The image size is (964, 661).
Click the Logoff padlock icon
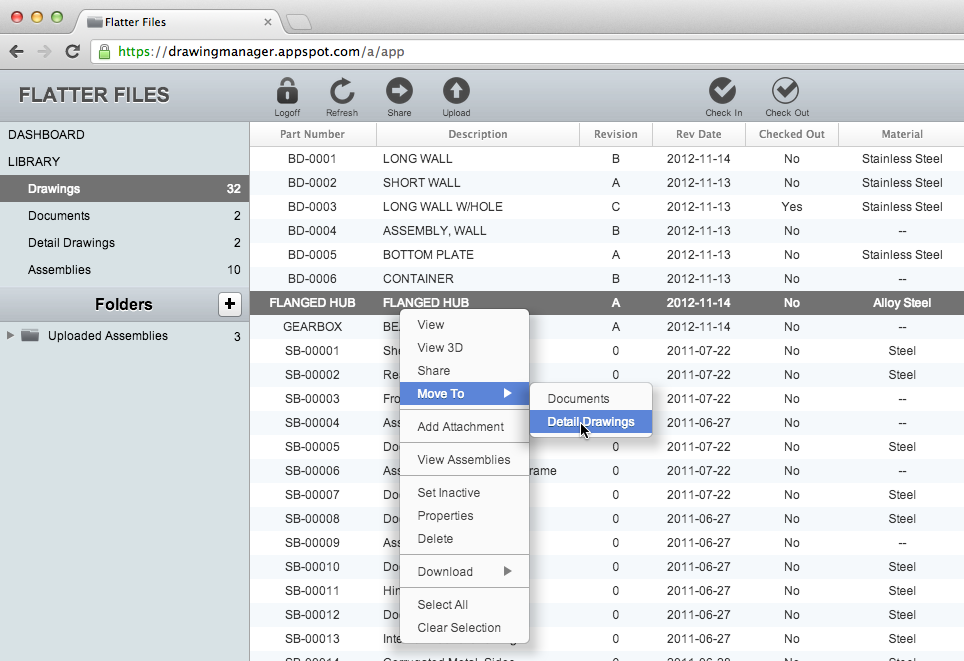pos(287,91)
